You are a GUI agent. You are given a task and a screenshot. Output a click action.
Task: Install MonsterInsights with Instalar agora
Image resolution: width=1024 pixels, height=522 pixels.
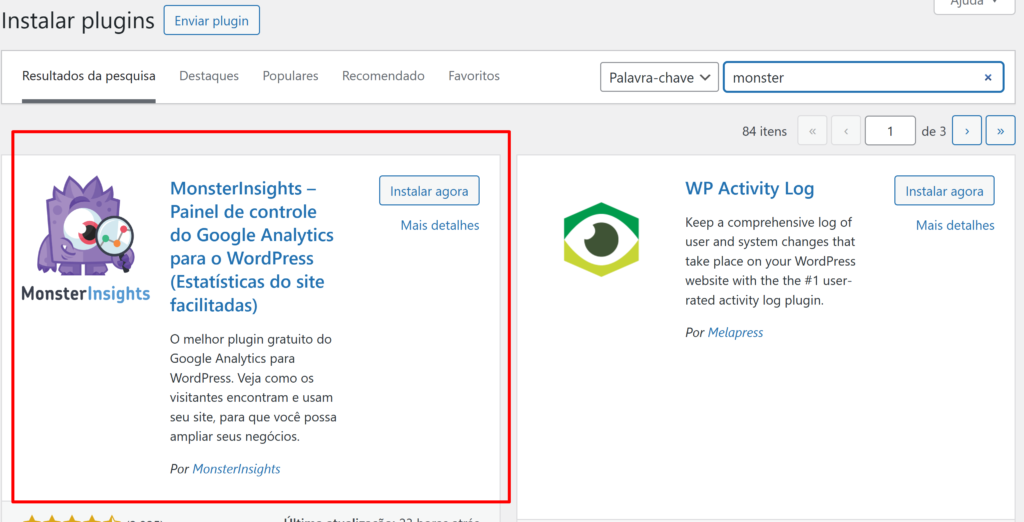click(x=429, y=191)
